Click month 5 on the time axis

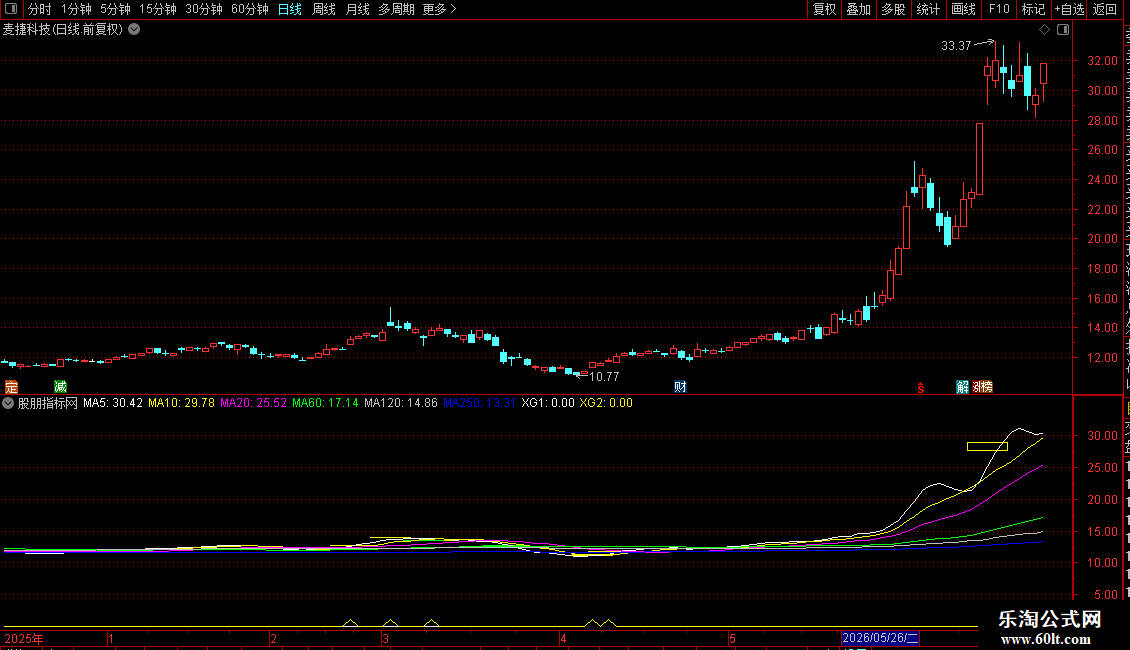[x=732, y=638]
